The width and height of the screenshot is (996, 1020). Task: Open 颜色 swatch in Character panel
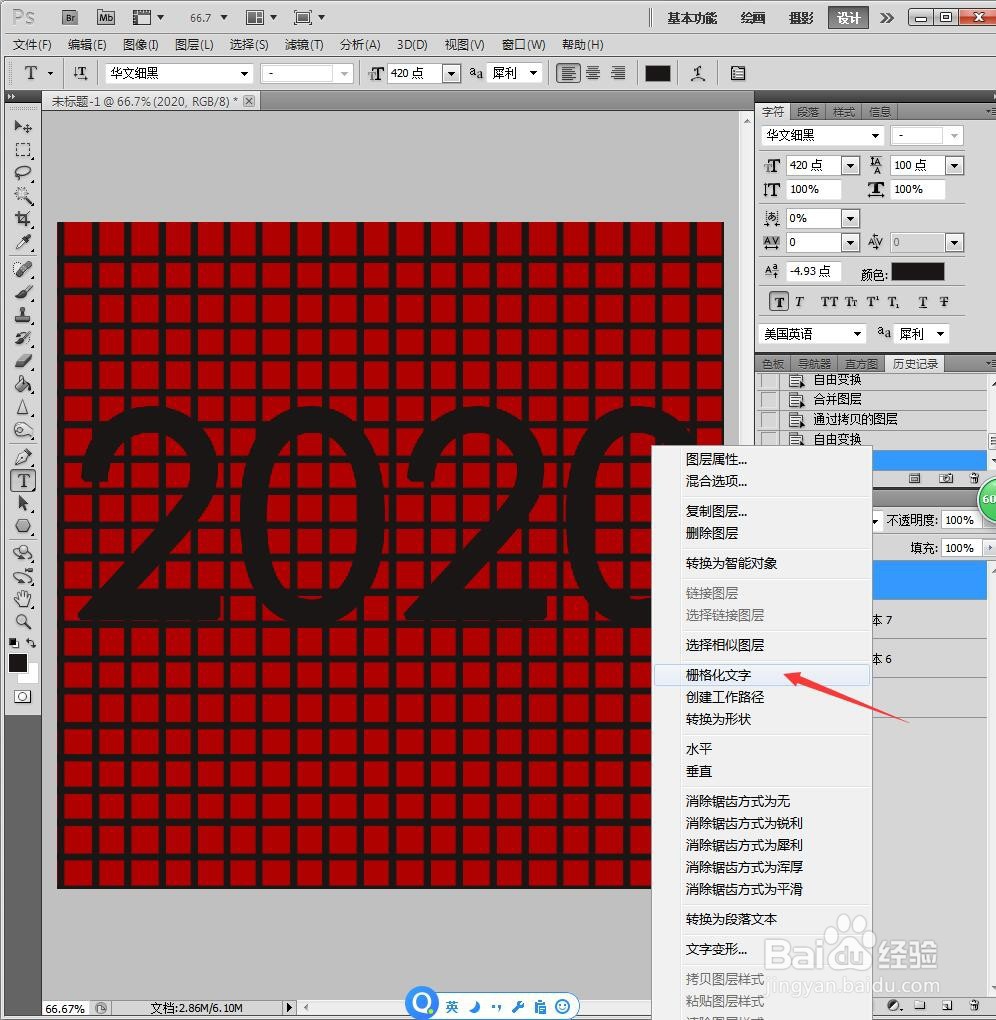pos(917,272)
